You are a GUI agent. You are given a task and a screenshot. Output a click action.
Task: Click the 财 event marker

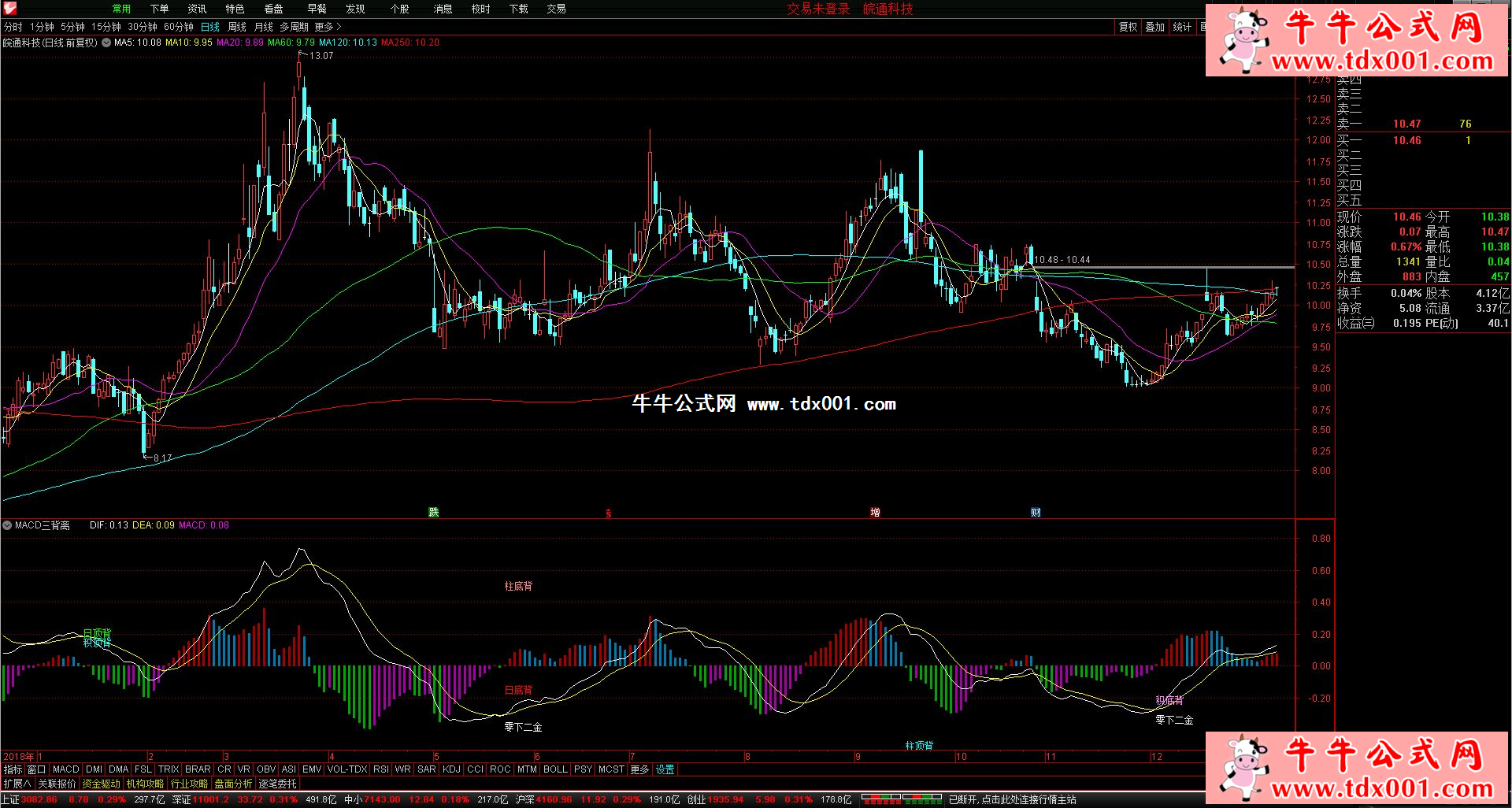point(1036,513)
